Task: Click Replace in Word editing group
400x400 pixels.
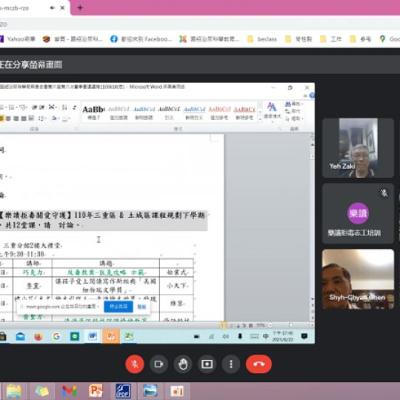Action: [x=293, y=111]
